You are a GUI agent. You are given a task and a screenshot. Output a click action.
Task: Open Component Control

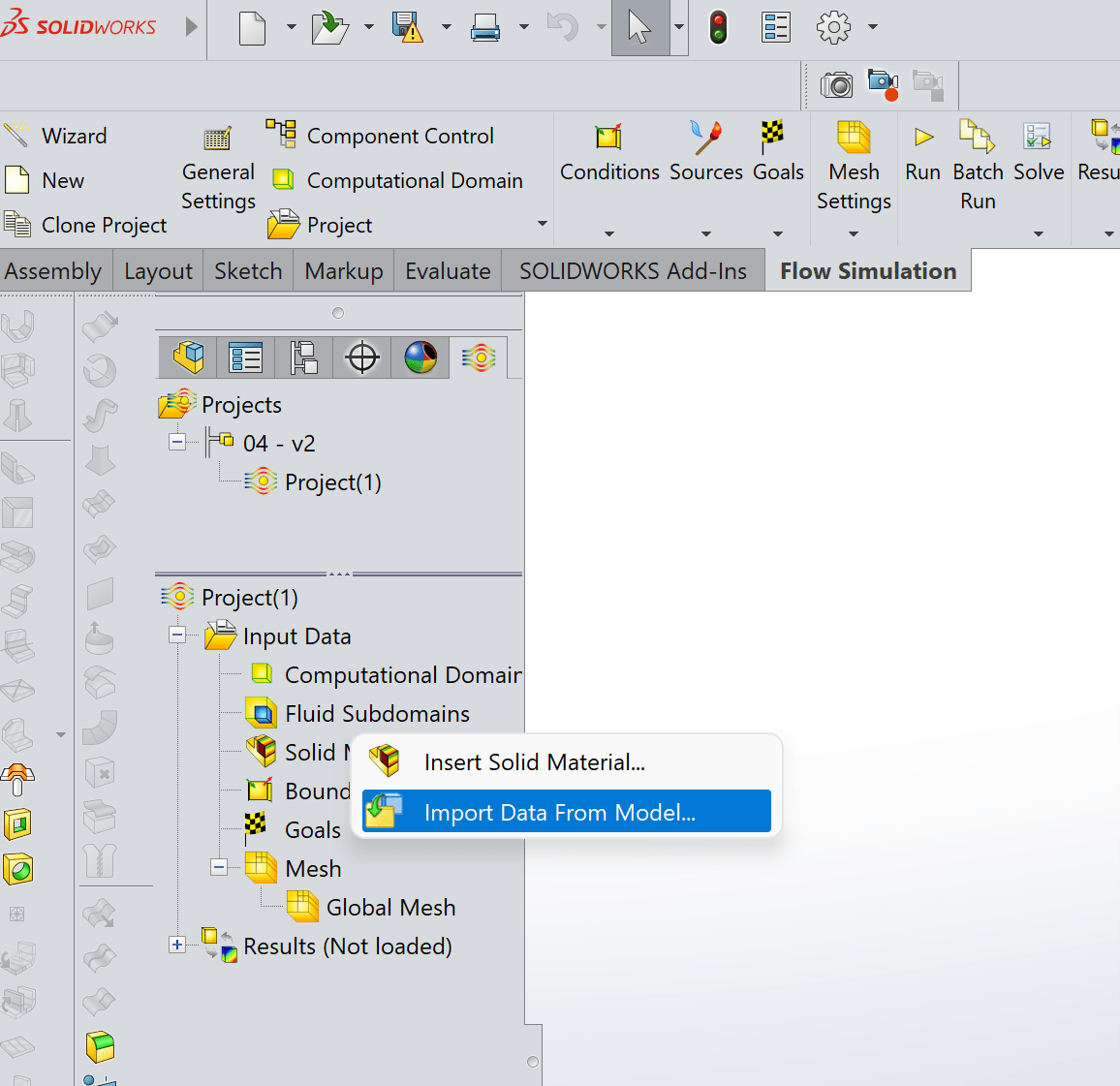point(380,135)
